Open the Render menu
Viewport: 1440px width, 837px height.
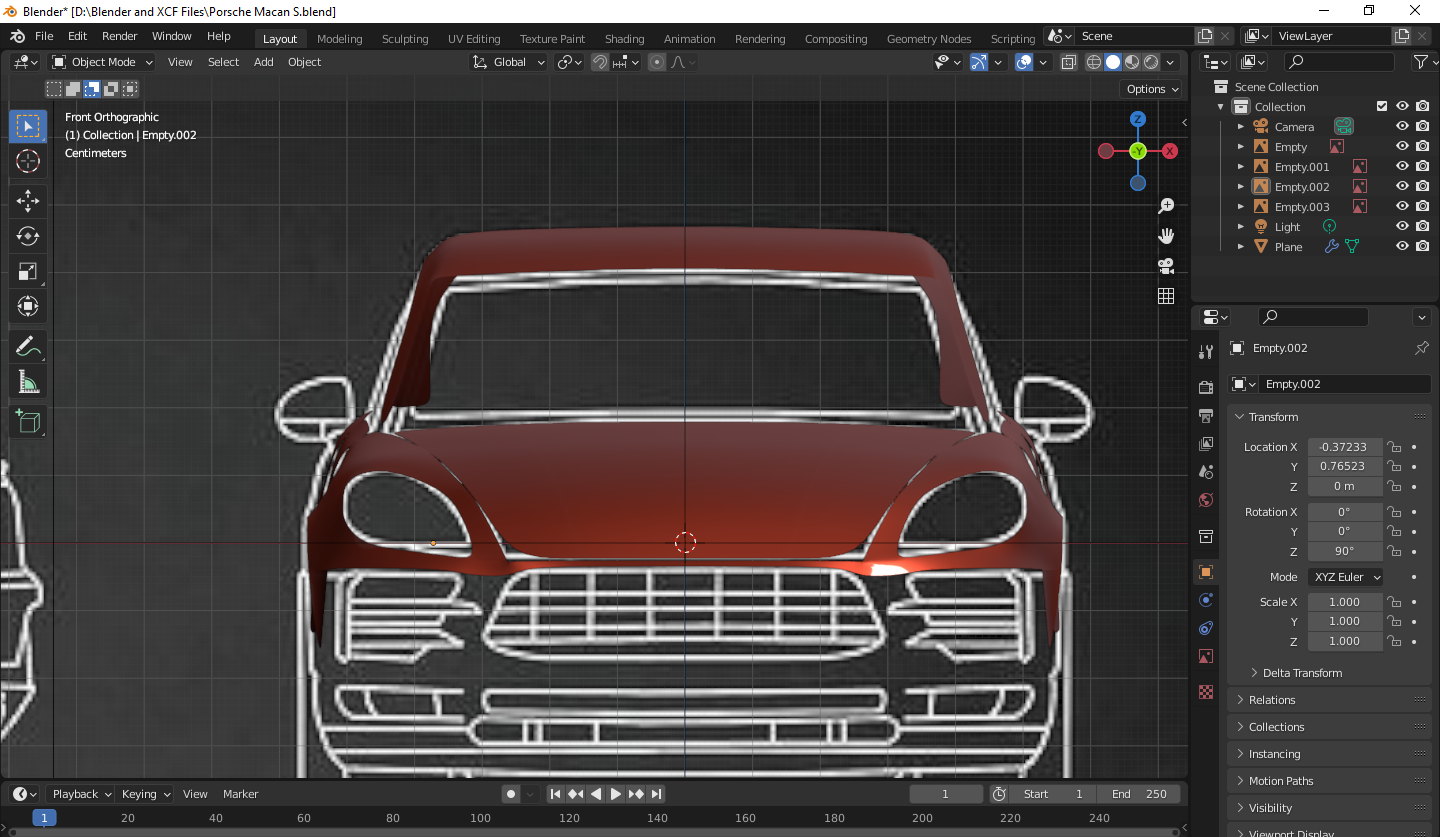tap(119, 36)
